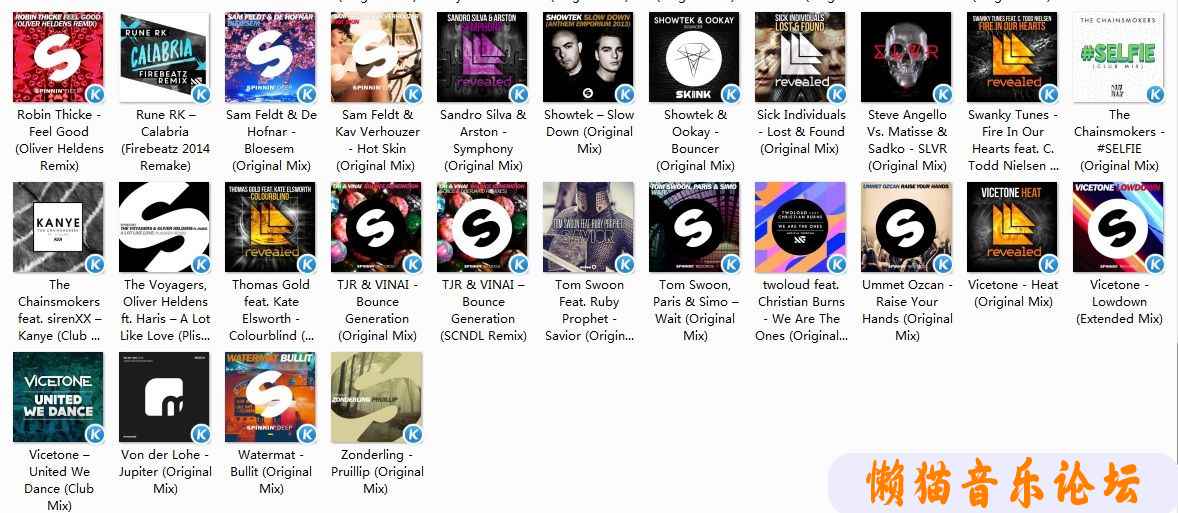The image size is (1178, 513).
Task: Click Swanky Tunes Fire In Our Hearts label
Action: (1013, 140)
